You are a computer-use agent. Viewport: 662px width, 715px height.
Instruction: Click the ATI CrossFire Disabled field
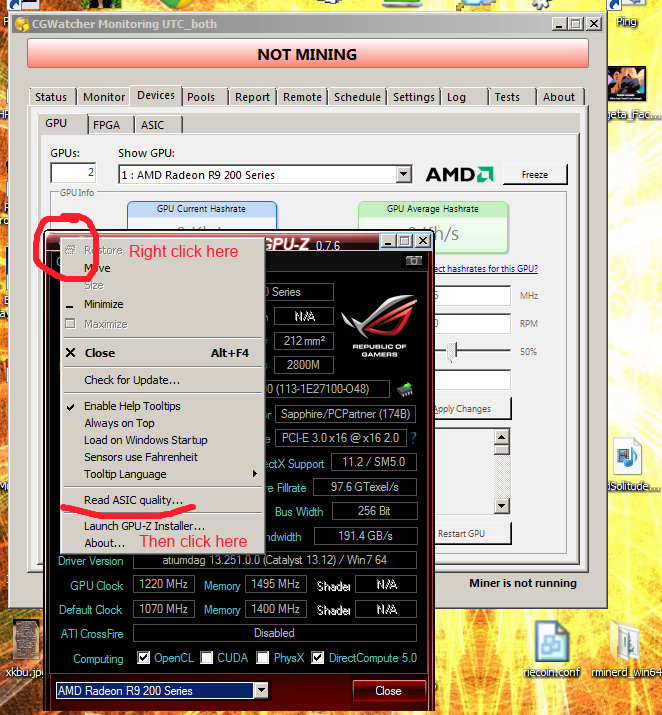click(275, 633)
